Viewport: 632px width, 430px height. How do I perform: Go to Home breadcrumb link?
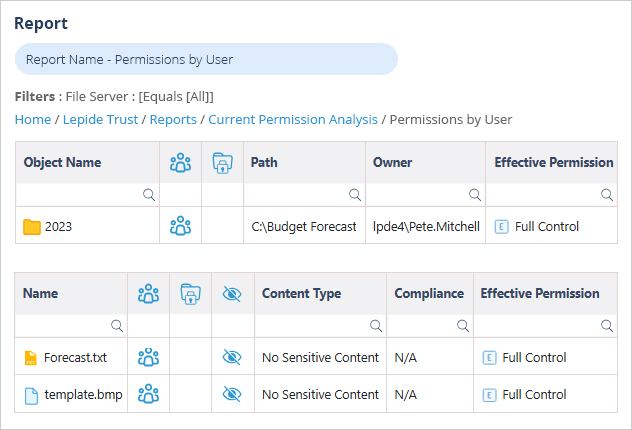coord(33,120)
